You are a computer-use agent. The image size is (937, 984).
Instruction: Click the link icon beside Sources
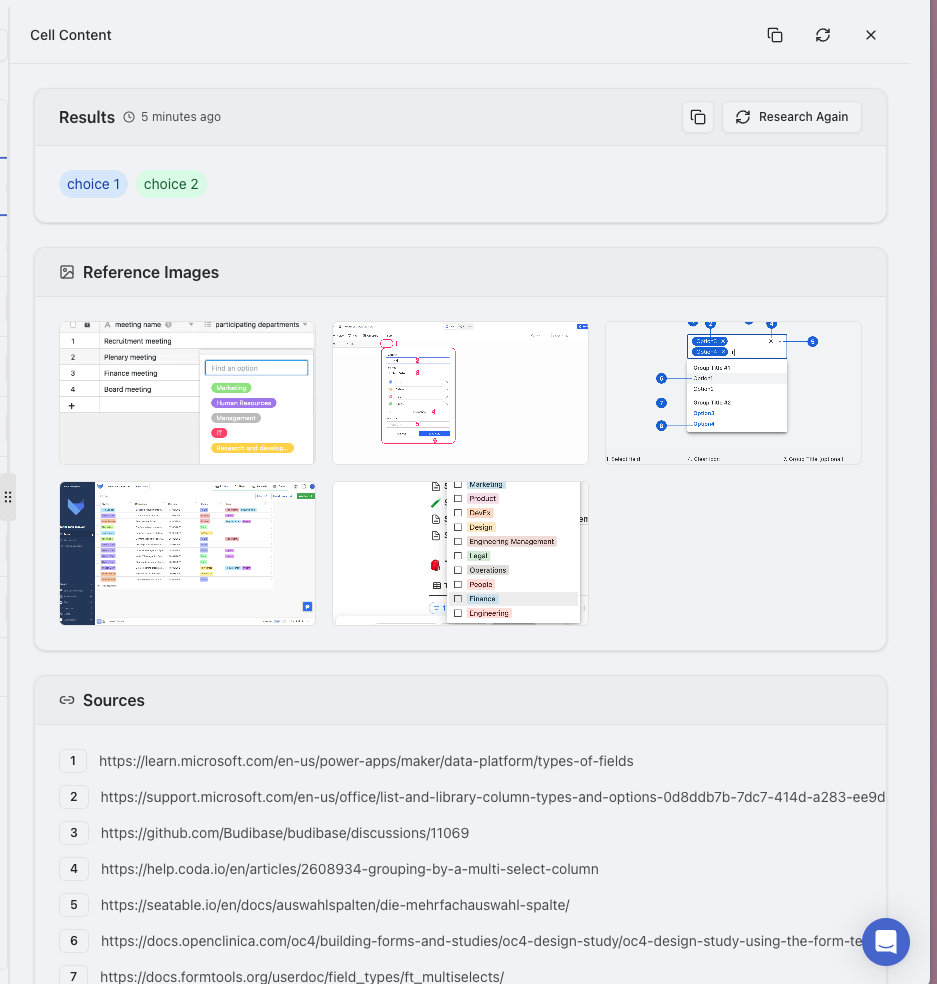[x=66, y=700]
